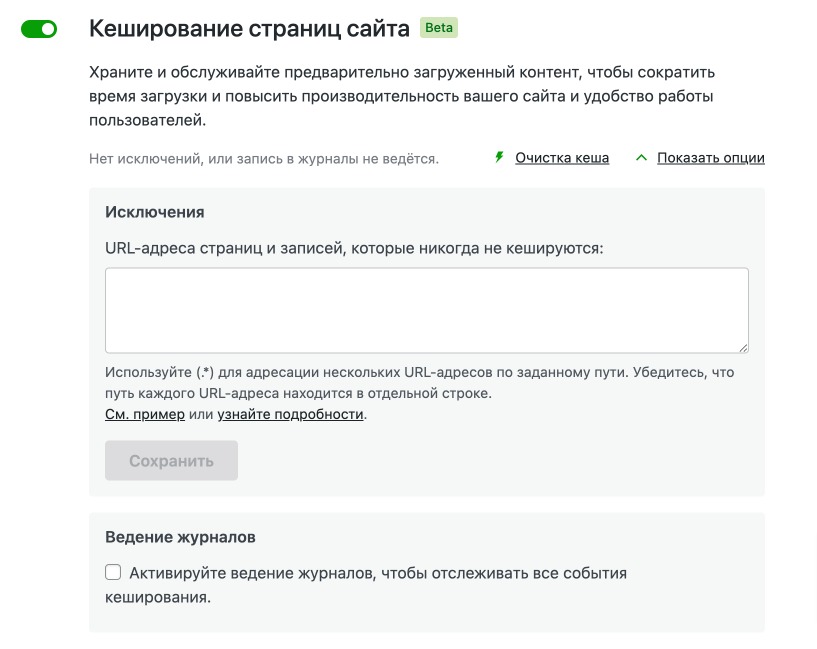
Task: Follow the узнайте подробности link
Action: pos(290,414)
